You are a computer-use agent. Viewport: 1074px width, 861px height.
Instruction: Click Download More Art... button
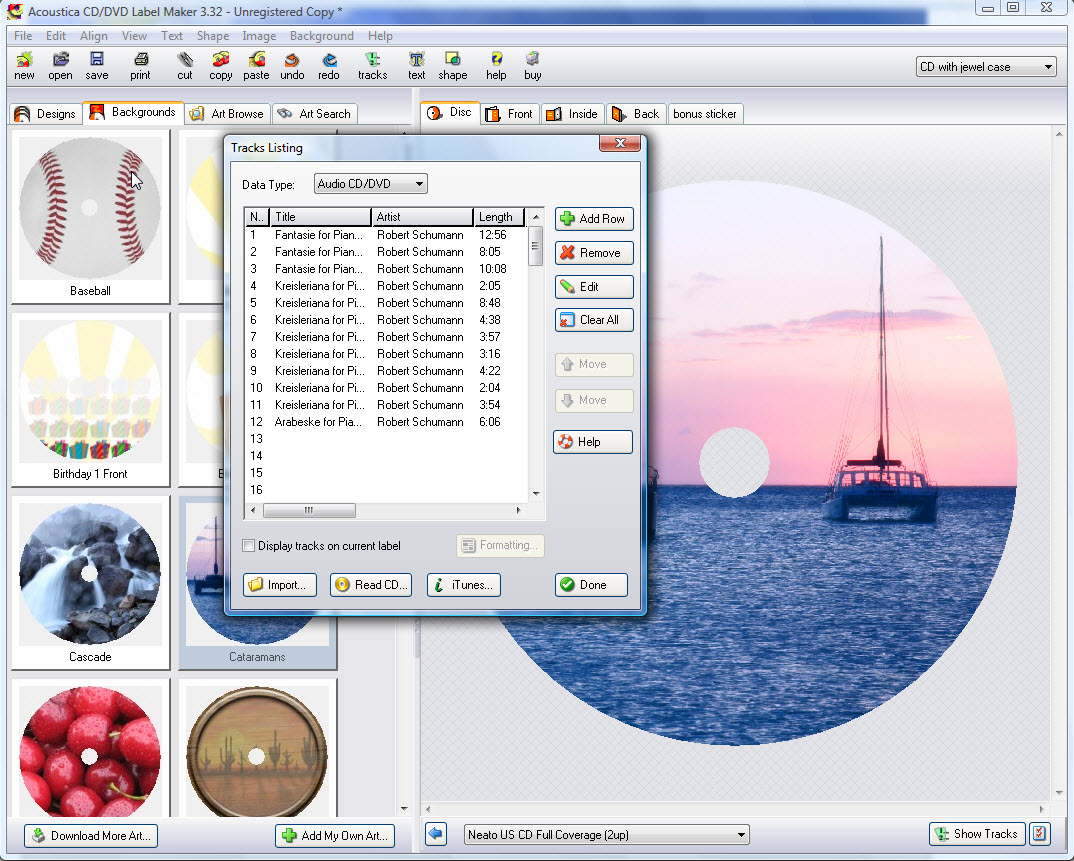[x=91, y=836]
